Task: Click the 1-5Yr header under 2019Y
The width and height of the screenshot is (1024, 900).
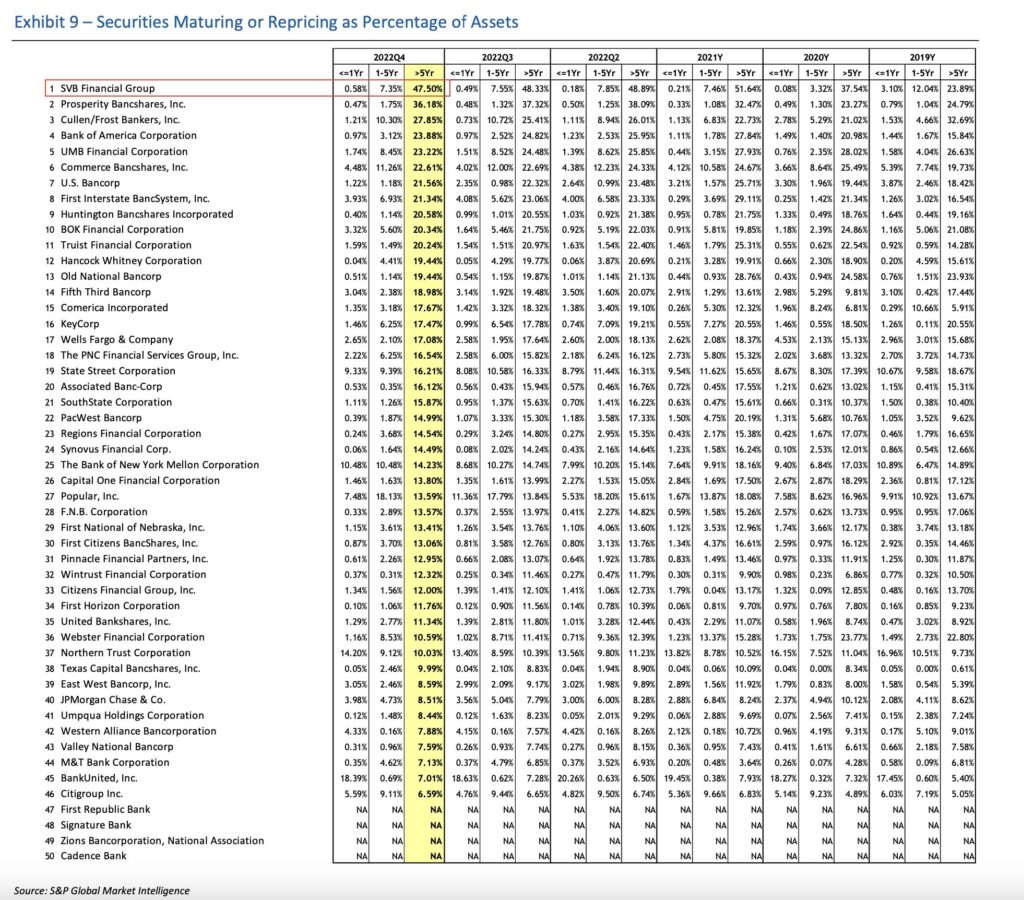Action: coord(923,73)
